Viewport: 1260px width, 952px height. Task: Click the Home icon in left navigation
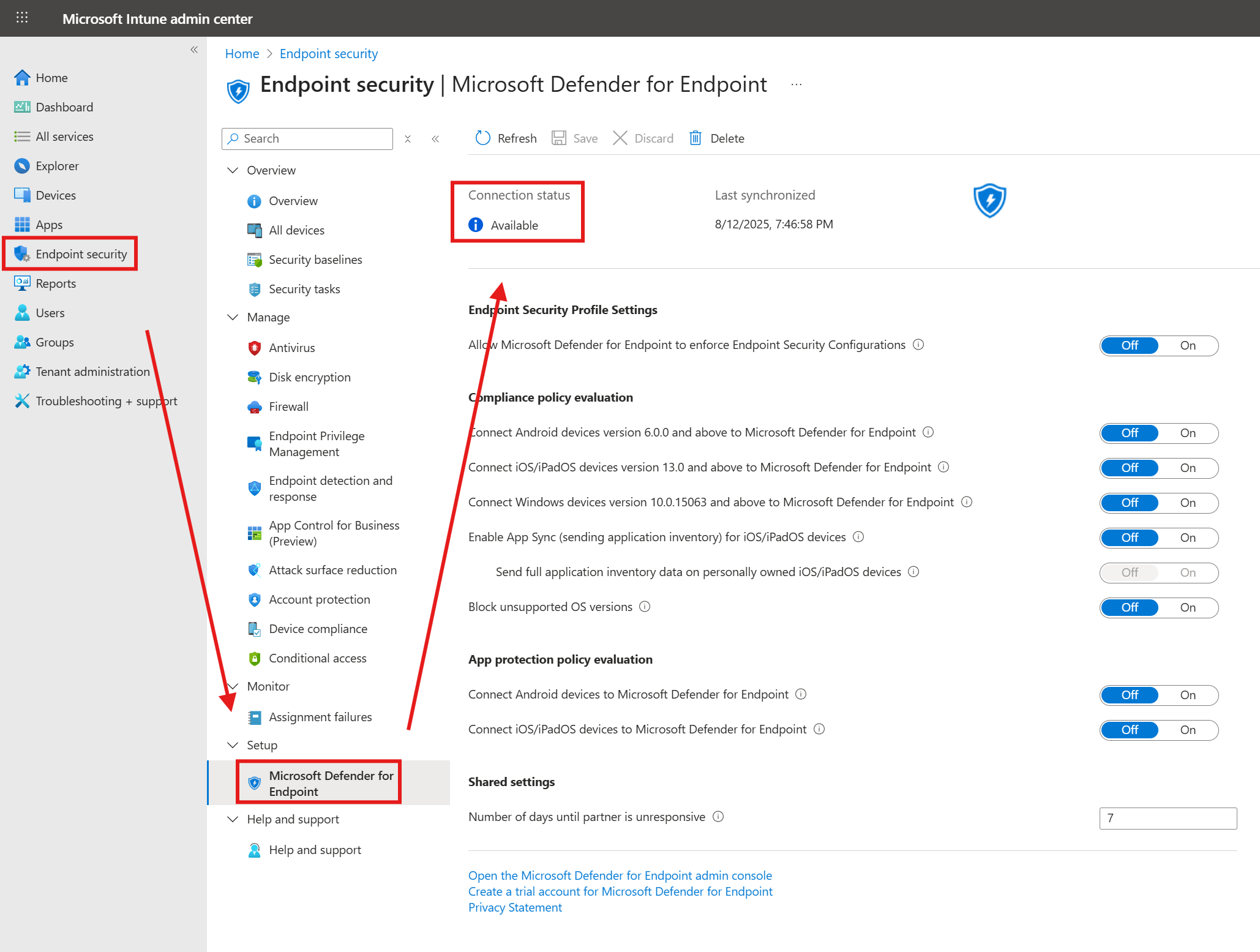(x=22, y=78)
